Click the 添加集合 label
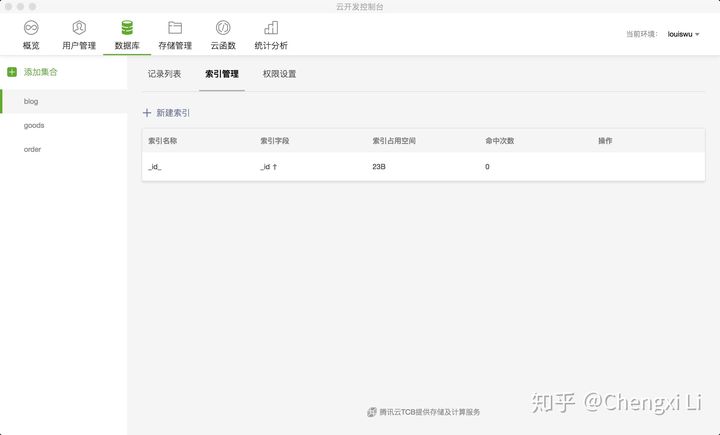 tap(41, 72)
